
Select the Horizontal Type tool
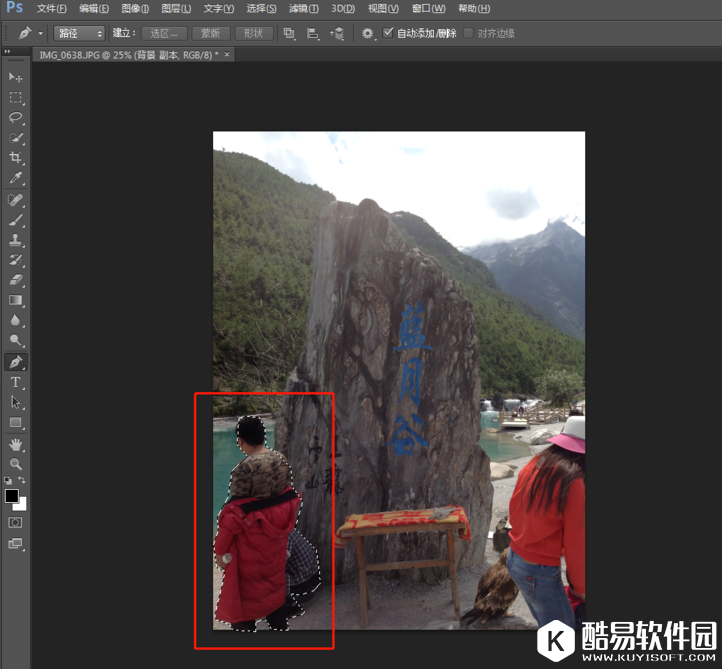[x=16, y=382]
